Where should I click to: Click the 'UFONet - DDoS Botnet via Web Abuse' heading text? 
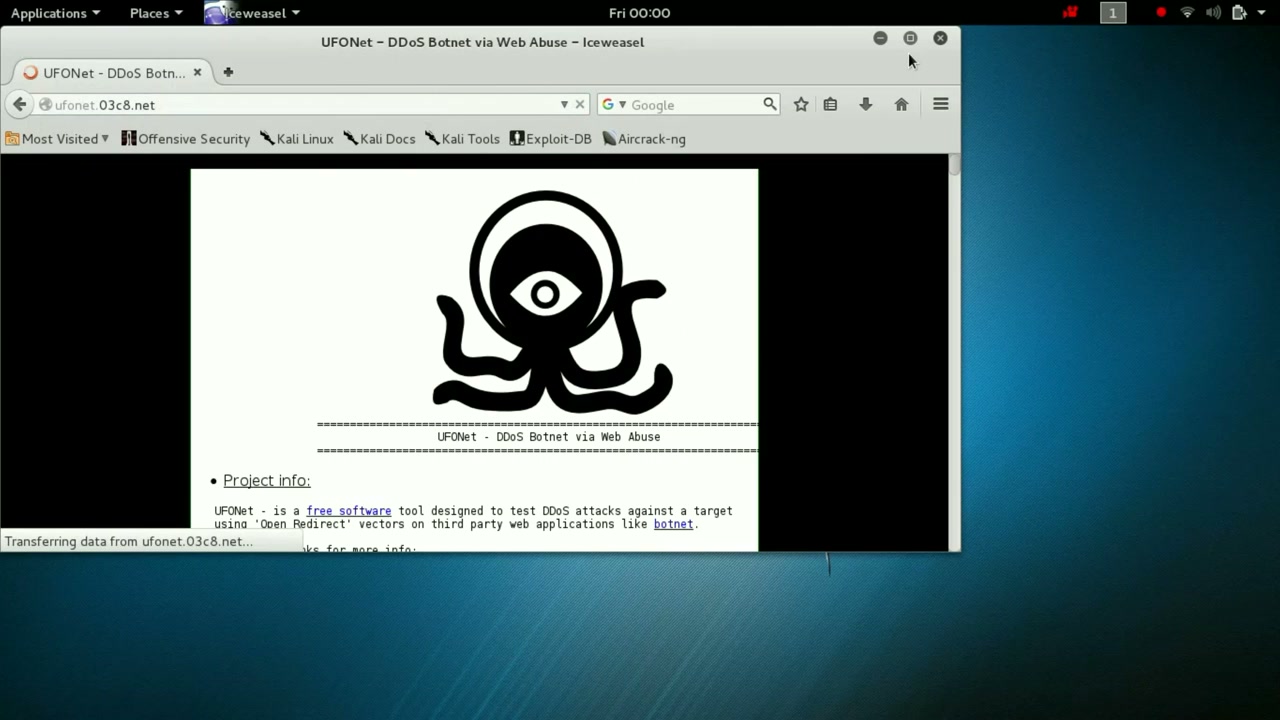[548, 437]
